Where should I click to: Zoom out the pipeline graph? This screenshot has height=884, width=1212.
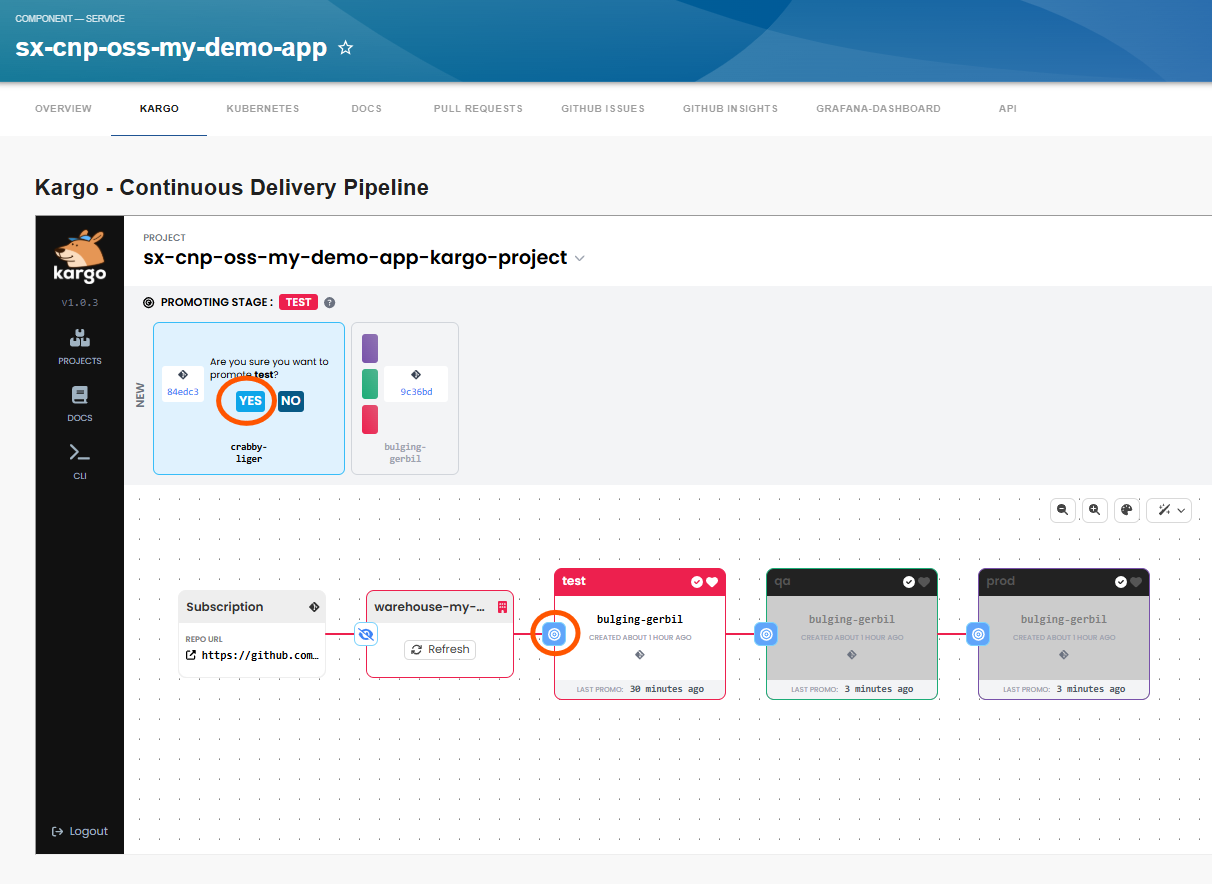[1063, 510]
